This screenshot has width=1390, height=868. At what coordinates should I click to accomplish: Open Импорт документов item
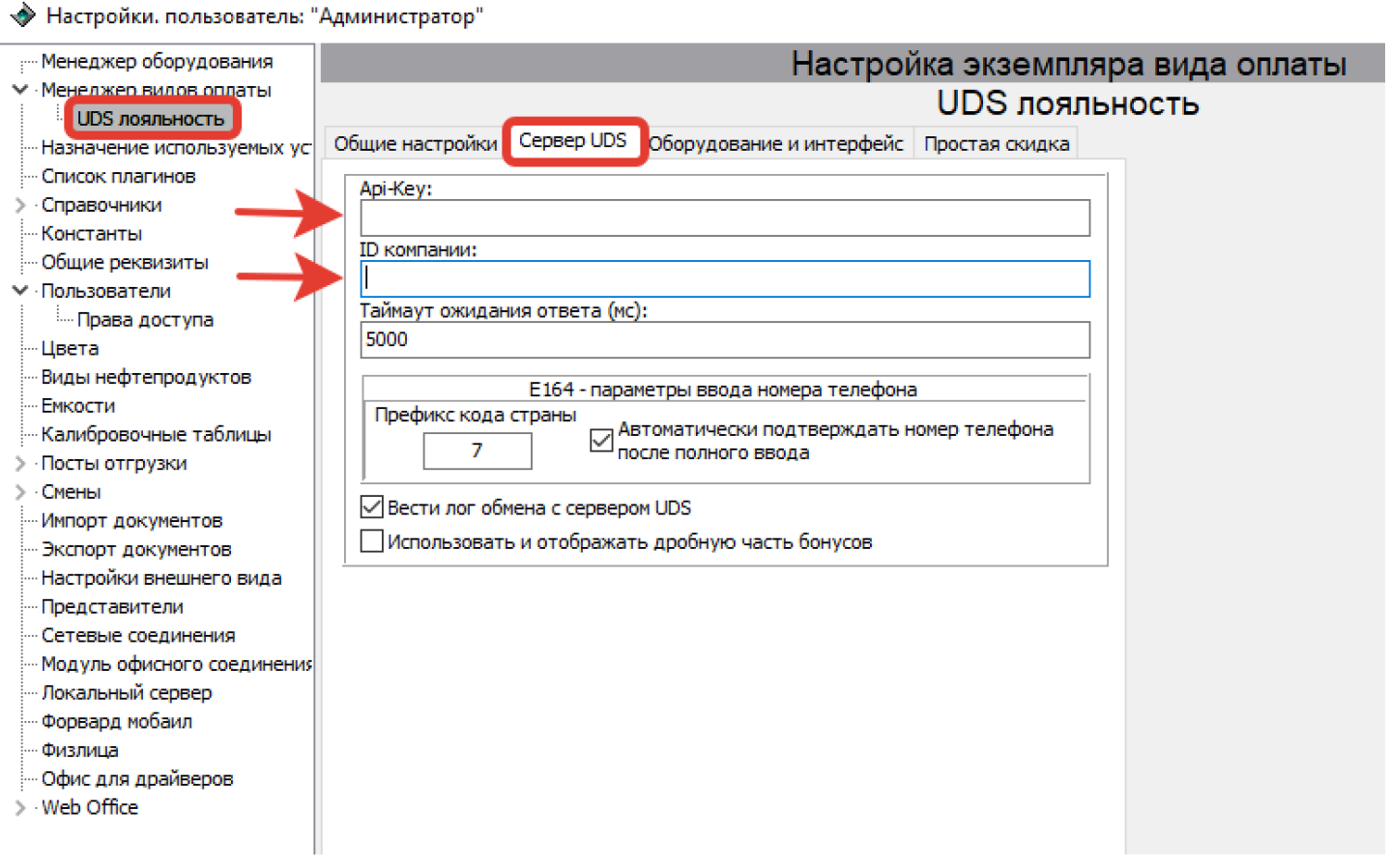(131, 521)
